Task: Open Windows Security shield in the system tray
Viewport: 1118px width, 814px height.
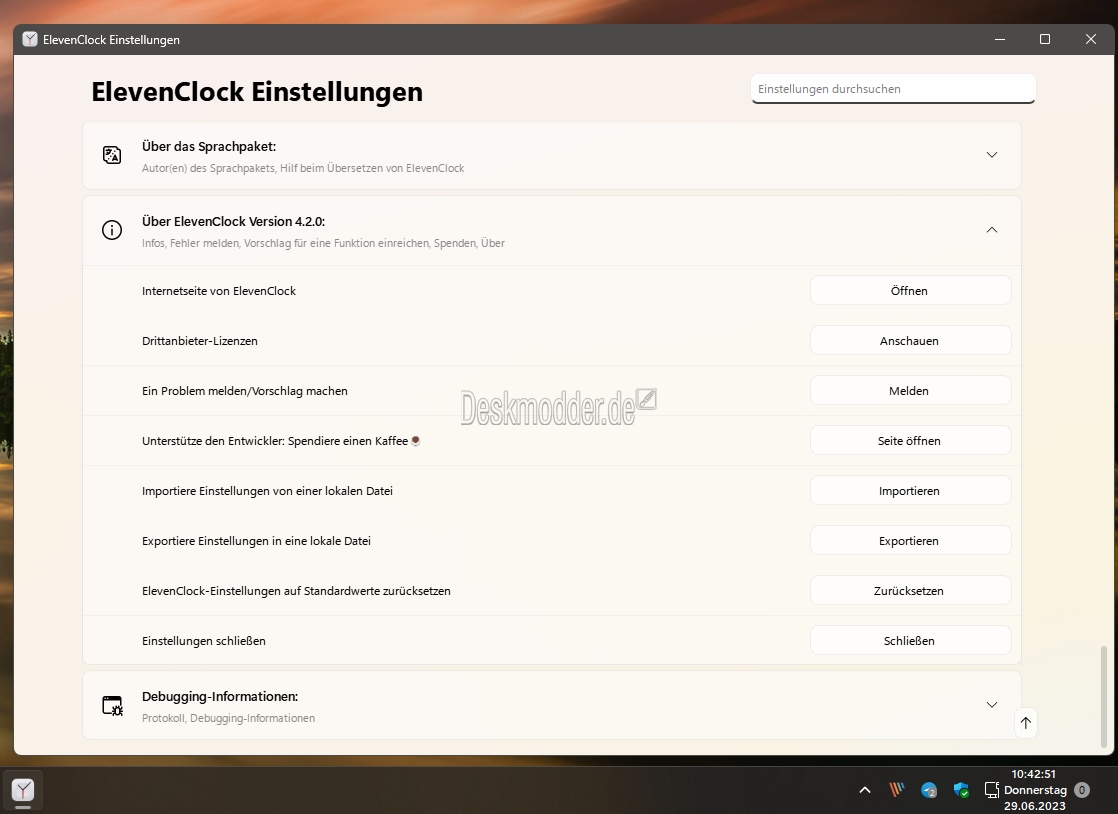Action: 961,790
